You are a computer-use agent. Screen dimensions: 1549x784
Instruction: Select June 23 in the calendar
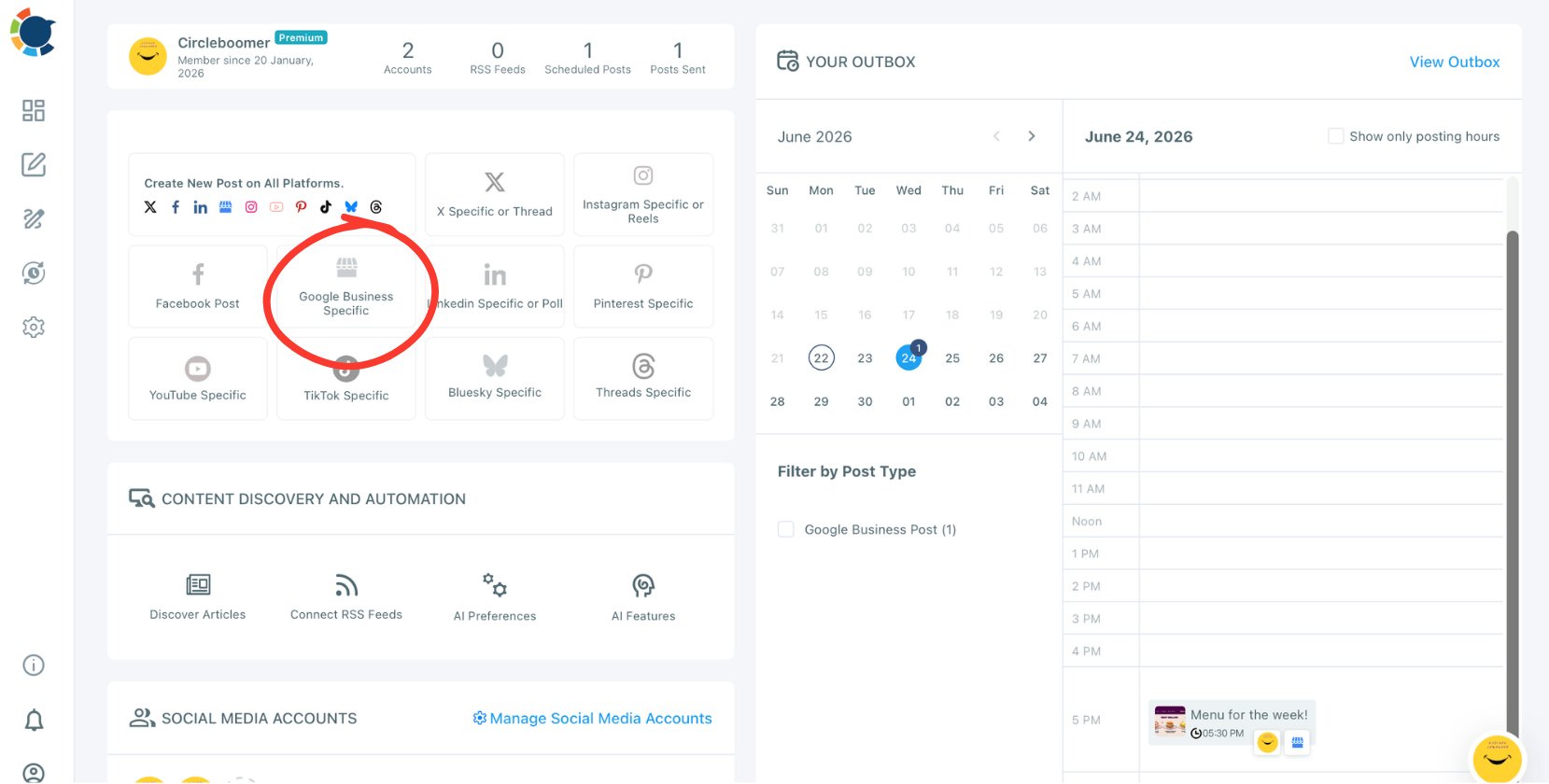866,358
